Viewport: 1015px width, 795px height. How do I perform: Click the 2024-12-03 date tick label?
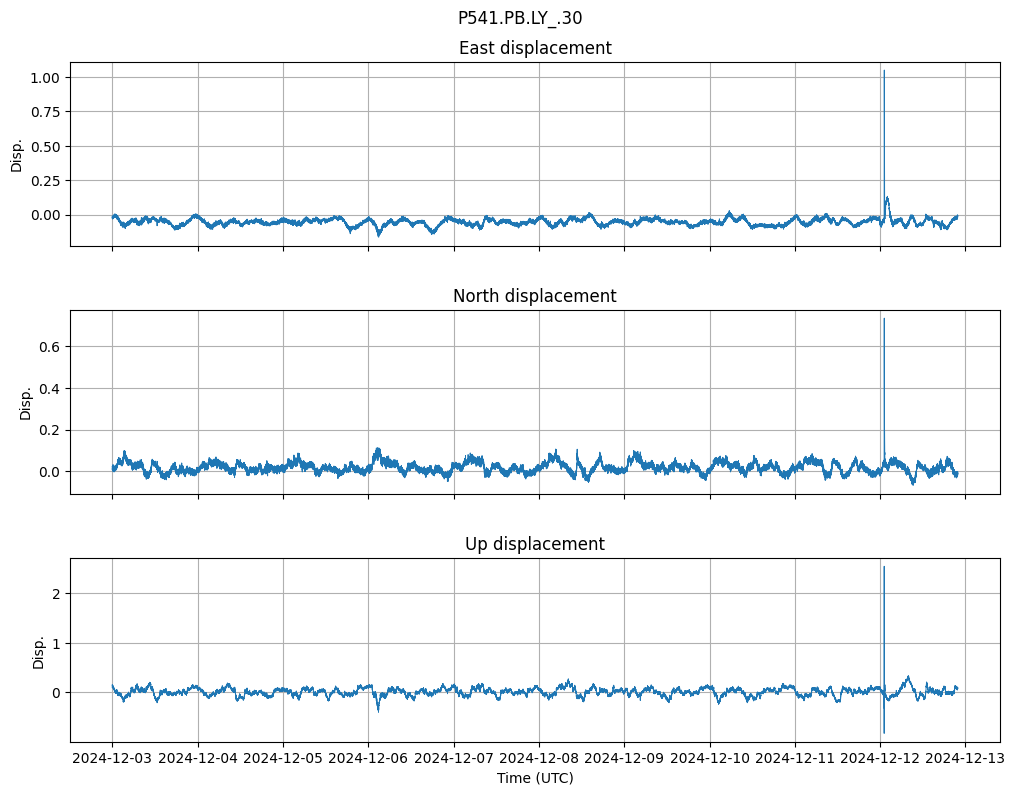click(x=112, y=759)
